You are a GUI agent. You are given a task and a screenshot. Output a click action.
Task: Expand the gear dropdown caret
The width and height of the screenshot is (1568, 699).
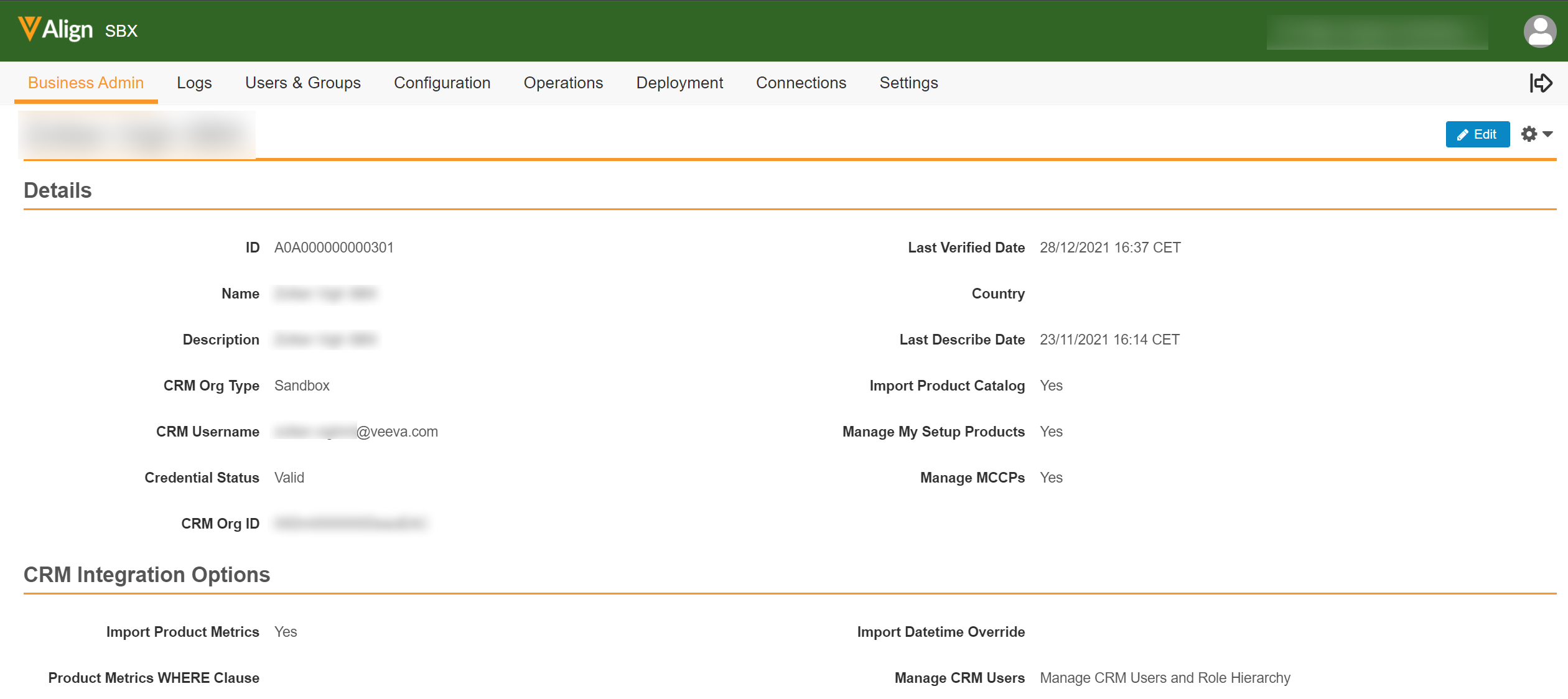(x=1548, y=134)
